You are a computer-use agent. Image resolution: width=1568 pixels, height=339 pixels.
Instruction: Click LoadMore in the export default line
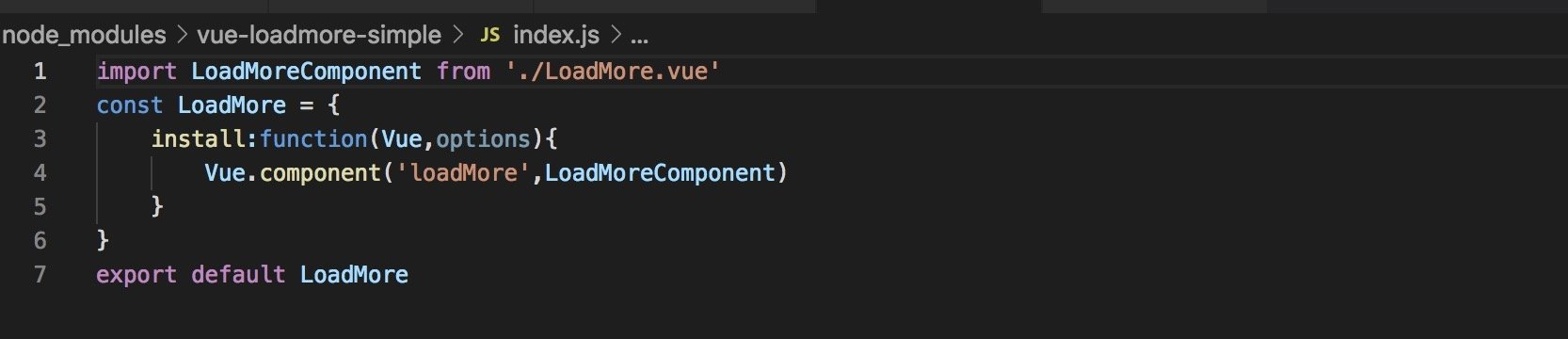coord(354,275)
